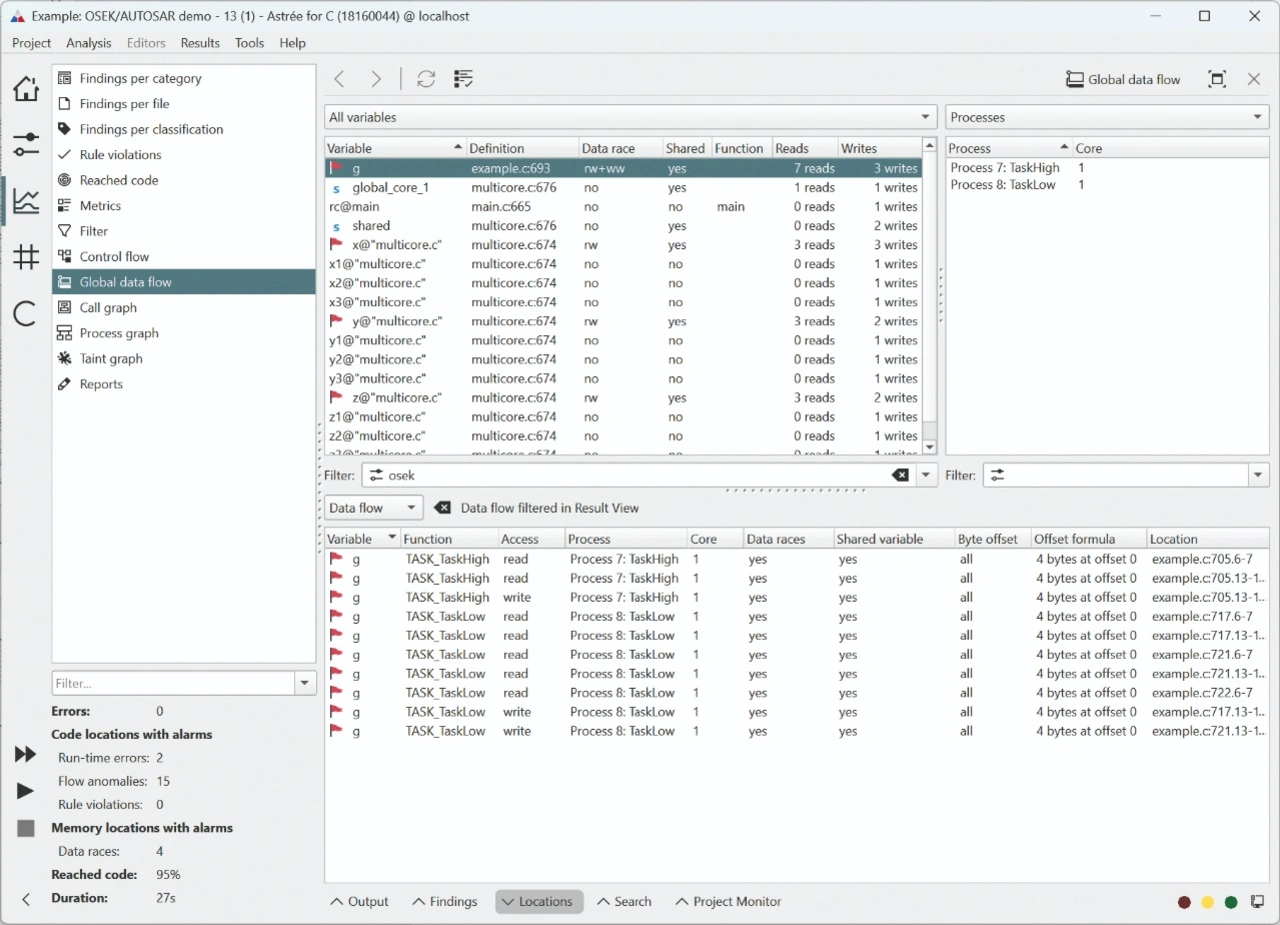Toggle the Project Monitor panel
This screenshot has height=925, width=1280.
tap(728, 901)
